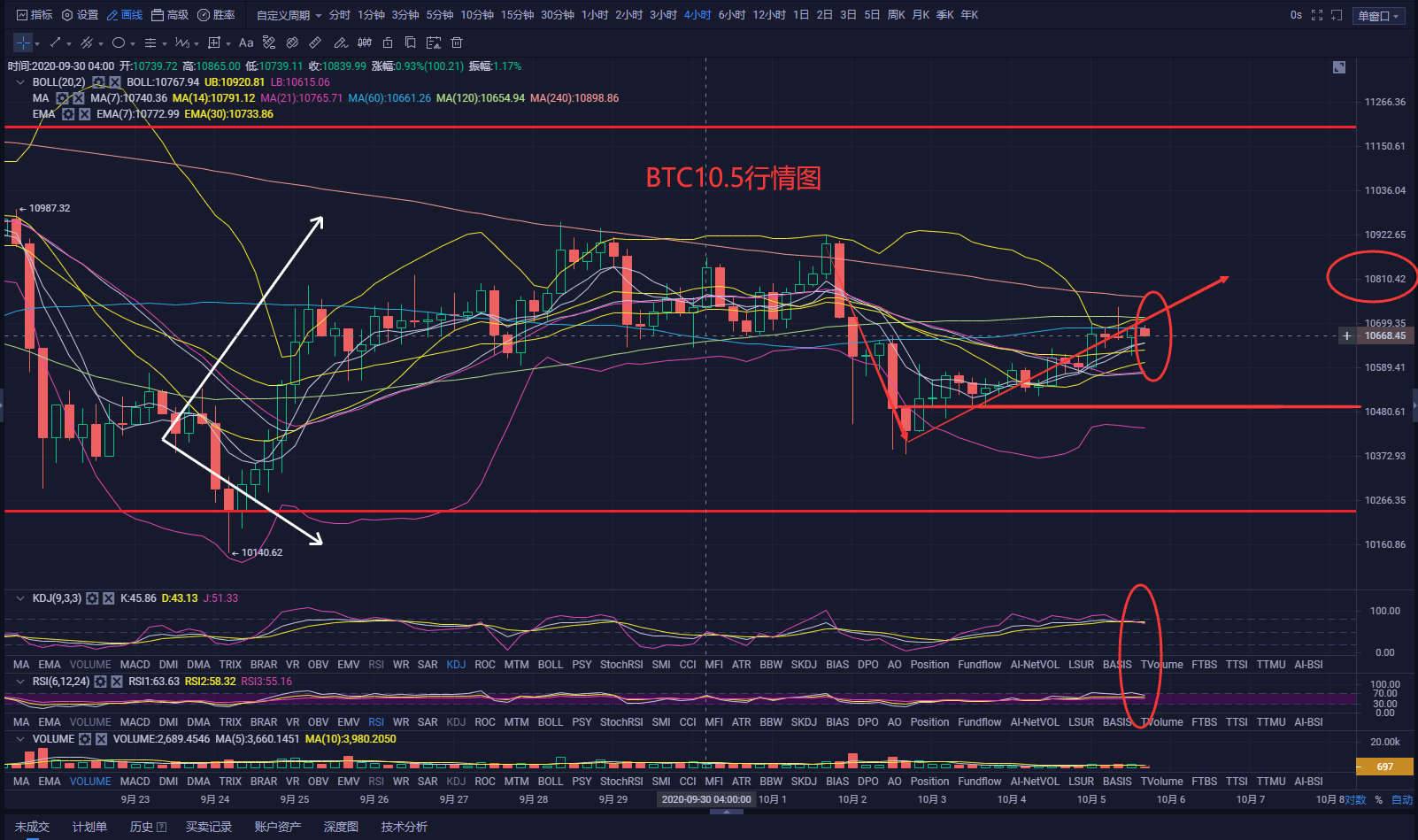Open the 单窗口 window layout dropdown
The height and width of the screenshot is (840, 1418).
click(x=1379, y=16)
